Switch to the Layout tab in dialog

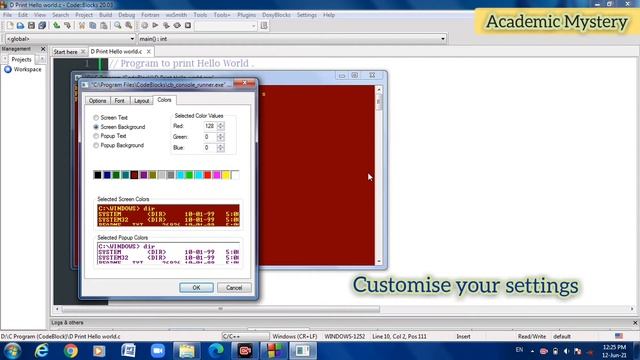coord(141,100)
